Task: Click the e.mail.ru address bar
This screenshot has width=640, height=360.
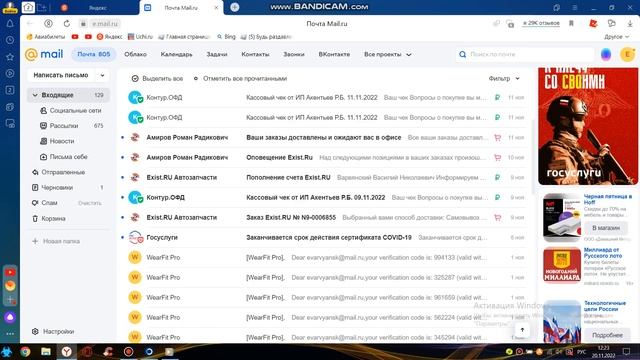Action: coord(104,24)
